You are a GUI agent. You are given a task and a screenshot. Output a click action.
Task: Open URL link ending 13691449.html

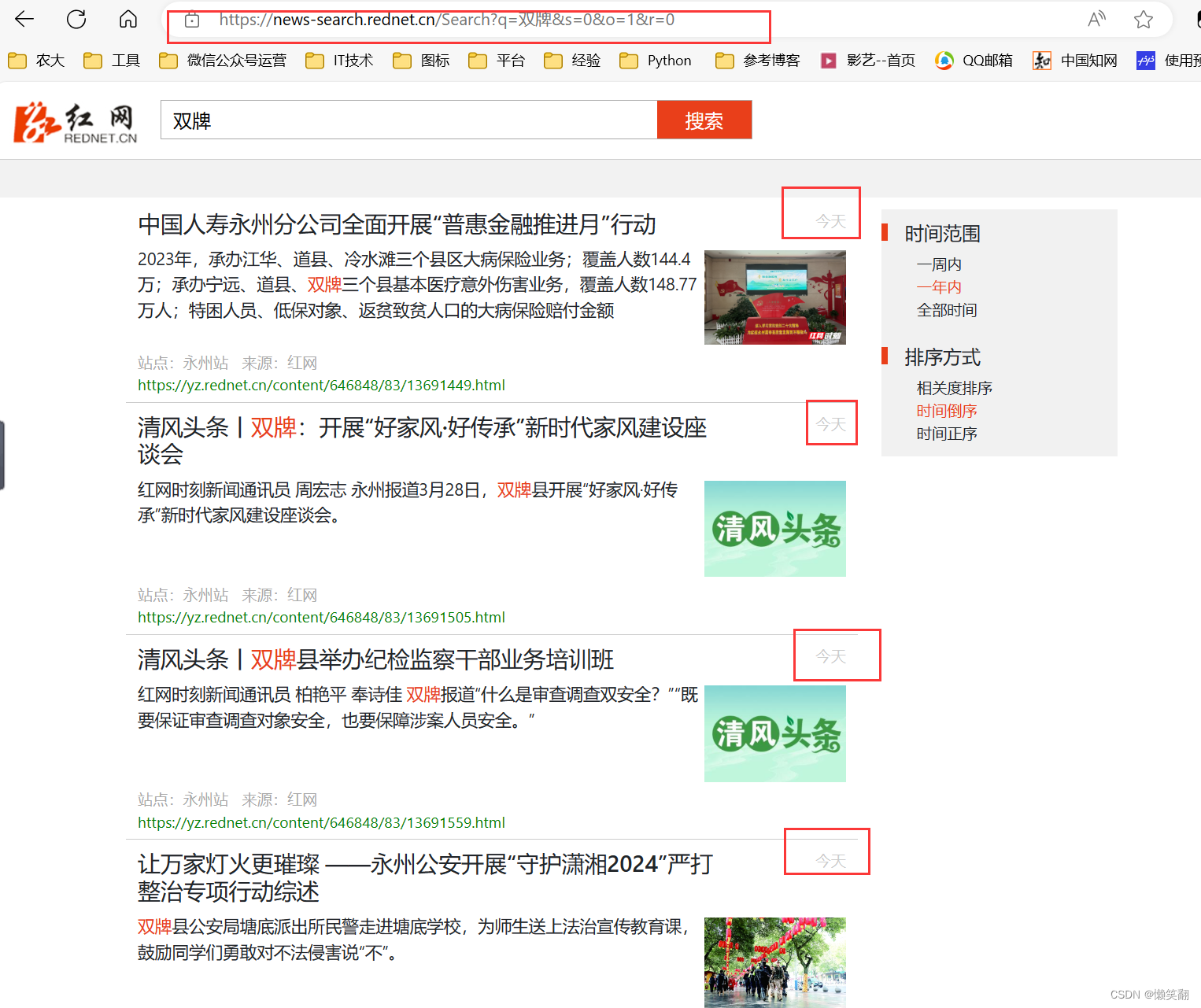coord(321,386)
